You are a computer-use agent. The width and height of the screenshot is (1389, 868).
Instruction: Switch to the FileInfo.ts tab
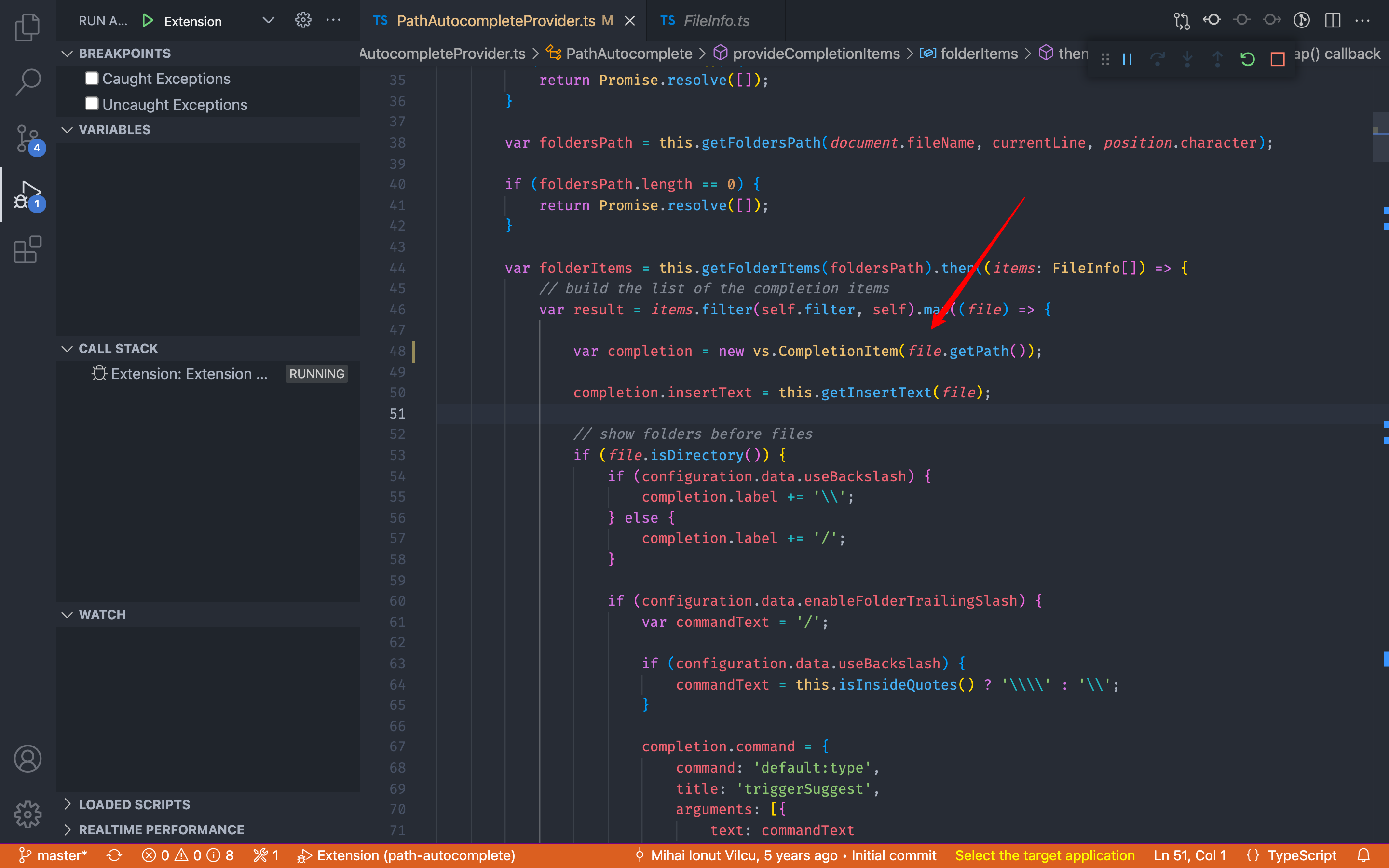(715, 21)
